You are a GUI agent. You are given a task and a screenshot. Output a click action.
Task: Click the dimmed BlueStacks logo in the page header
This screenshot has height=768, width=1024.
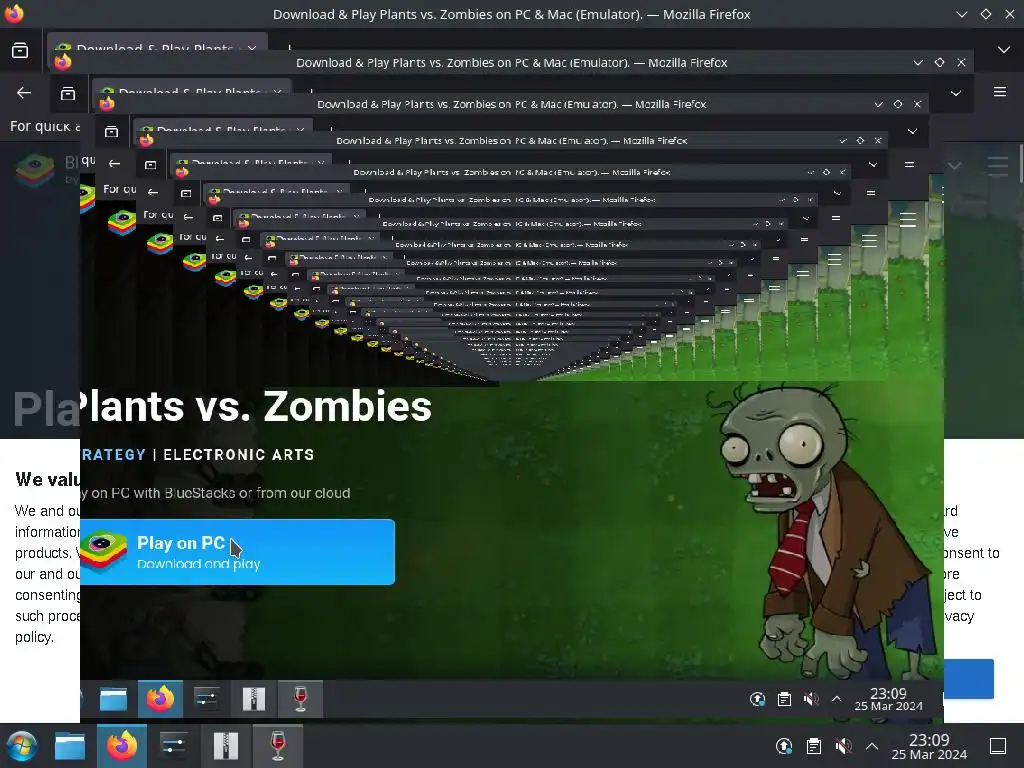tap(35, 169)
